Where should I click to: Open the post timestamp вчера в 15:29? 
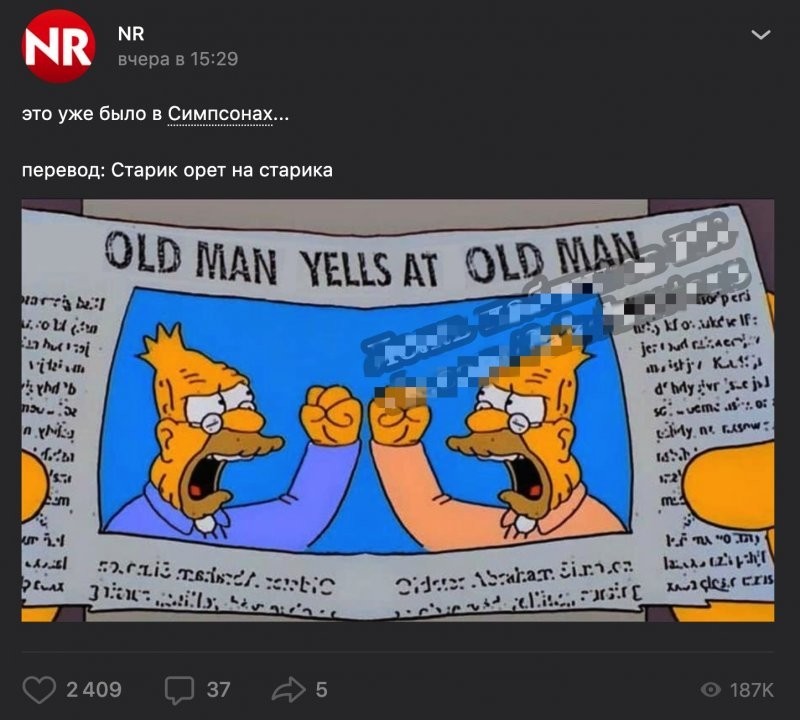[x=178, y=59]
